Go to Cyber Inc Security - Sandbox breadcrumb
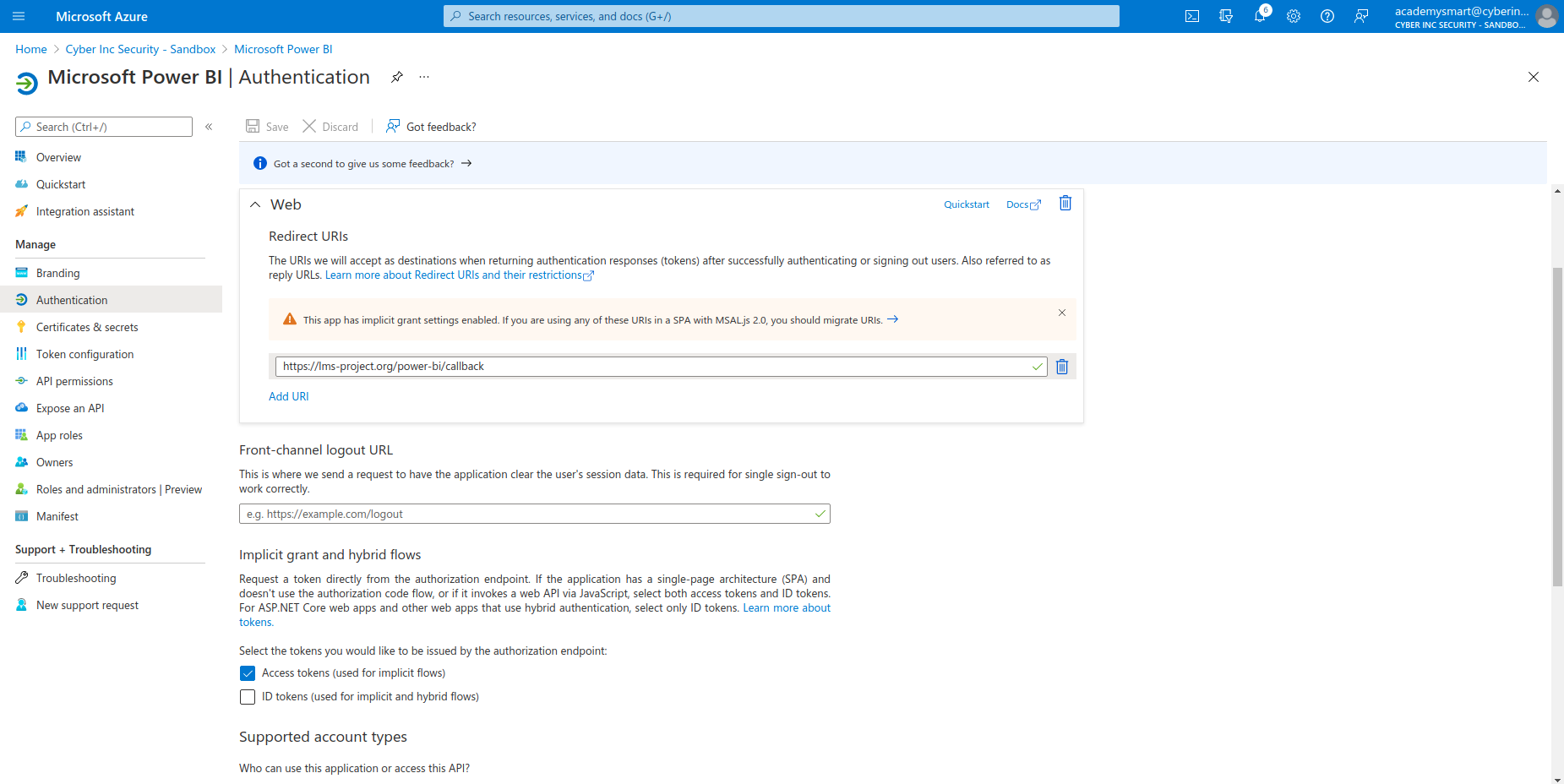Image resolution: width=1564 pixels, height=784 pixels. coord(140,49)
